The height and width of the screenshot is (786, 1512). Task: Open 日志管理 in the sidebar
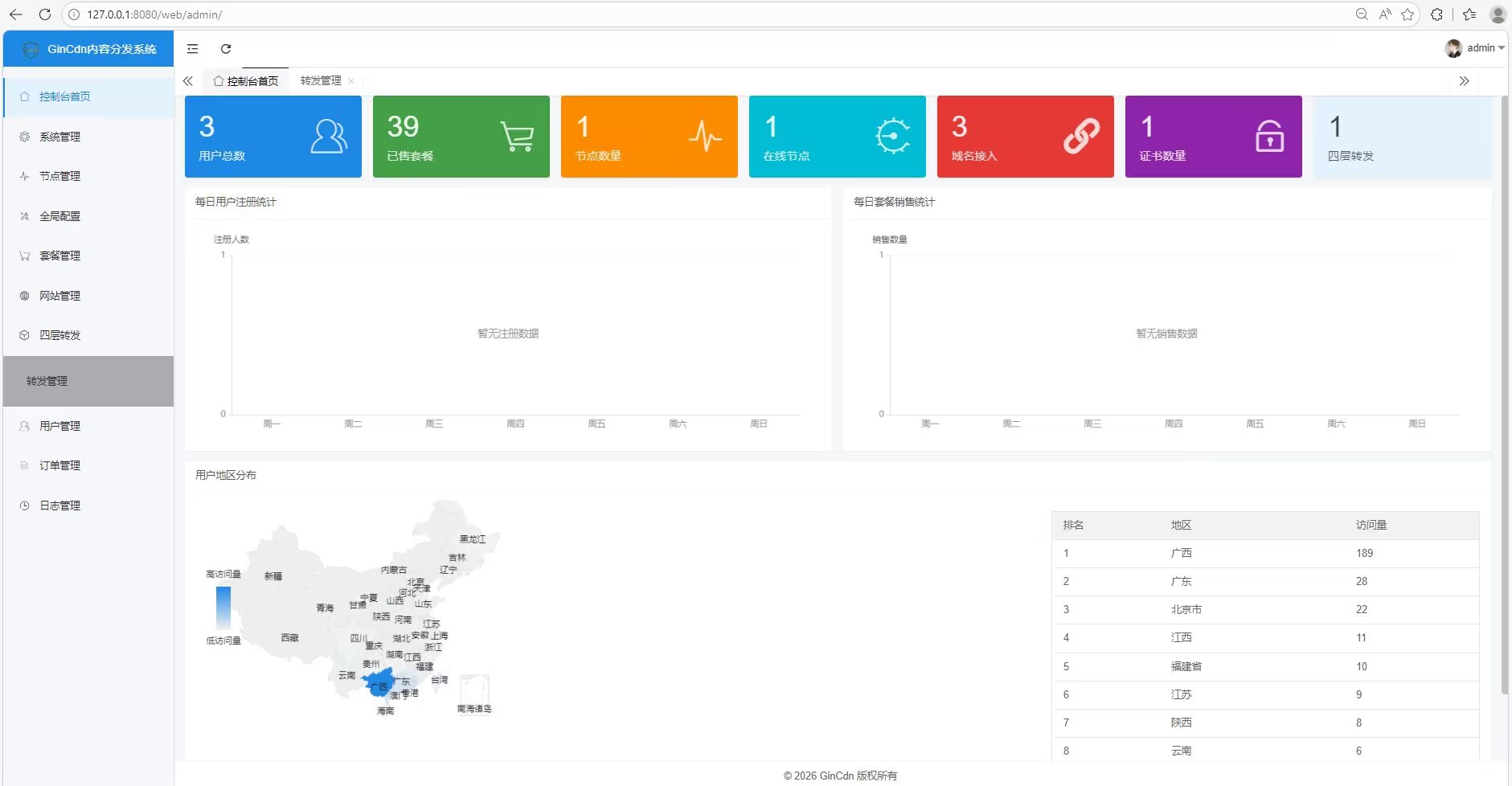click(x=60, y=506)
